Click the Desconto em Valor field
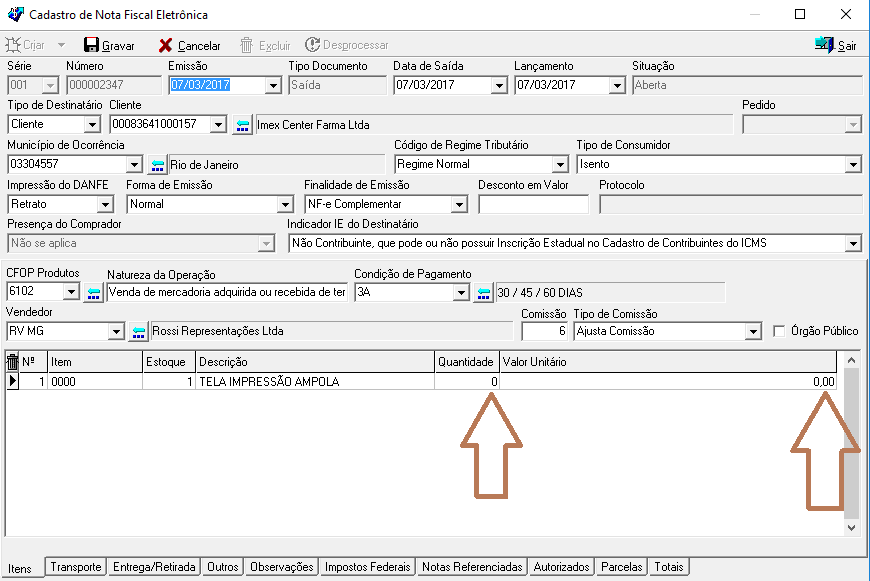The image size is (870, 581). click(533, 204)
